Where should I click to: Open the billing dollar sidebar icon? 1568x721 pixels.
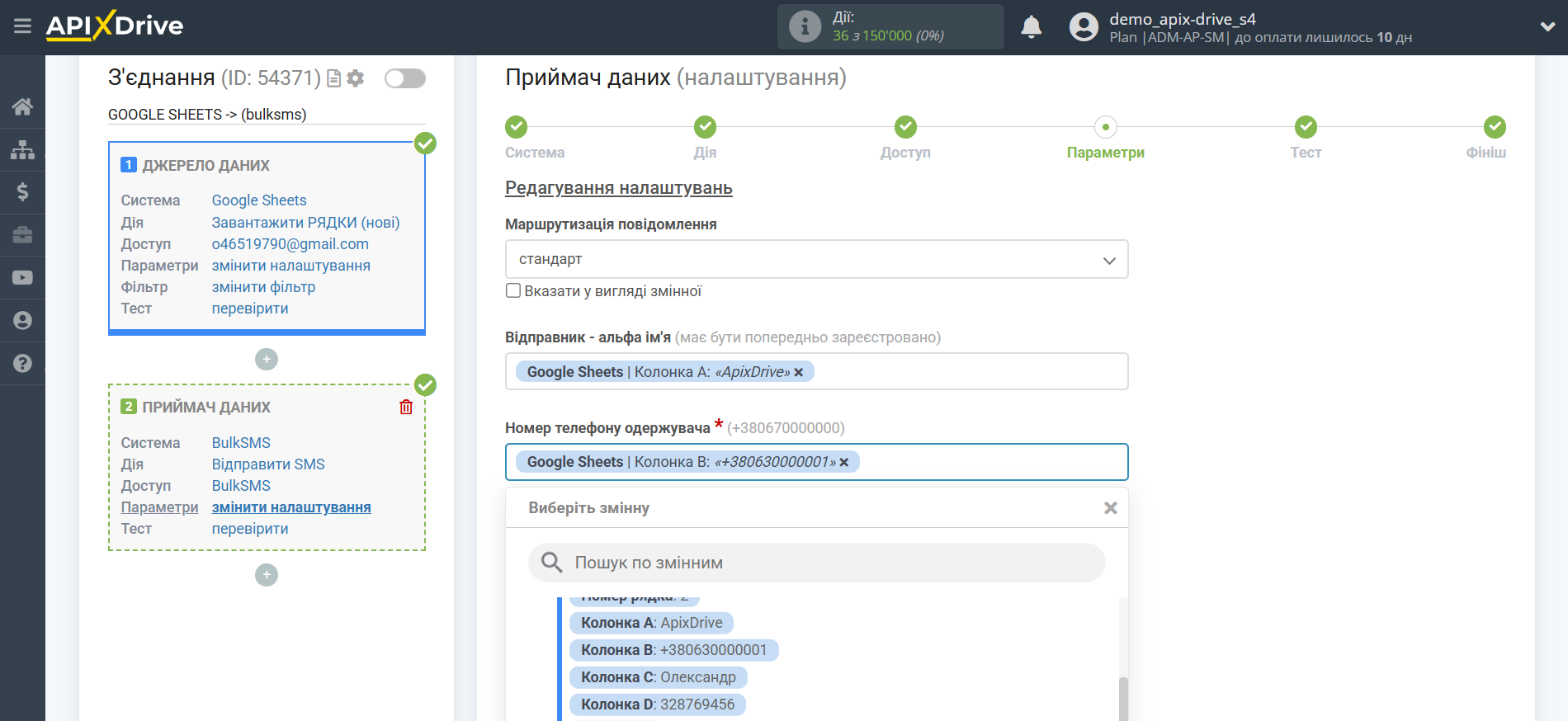(22, 192)
